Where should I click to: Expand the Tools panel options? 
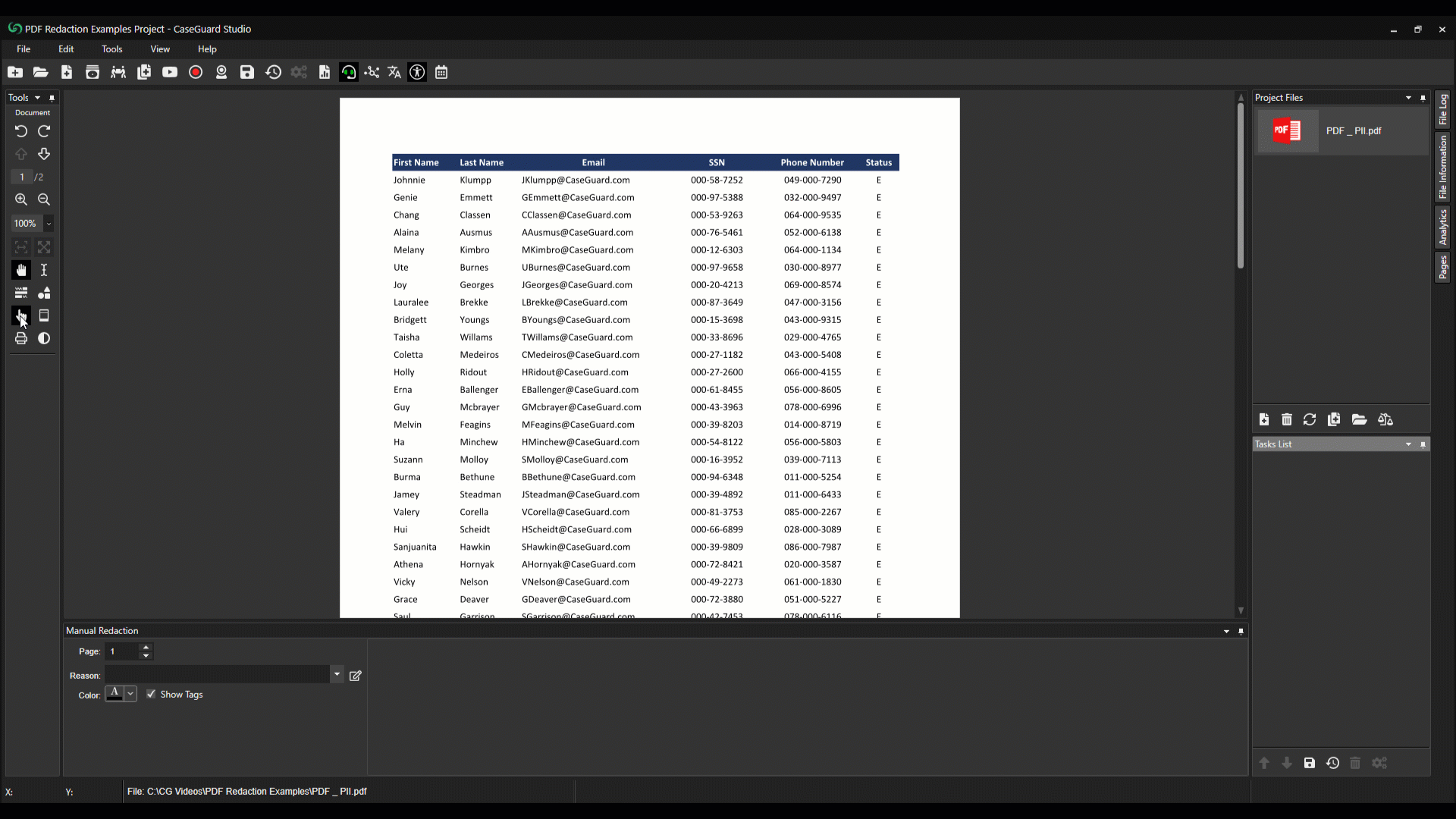pyautogui.click(x=37, y=97)
